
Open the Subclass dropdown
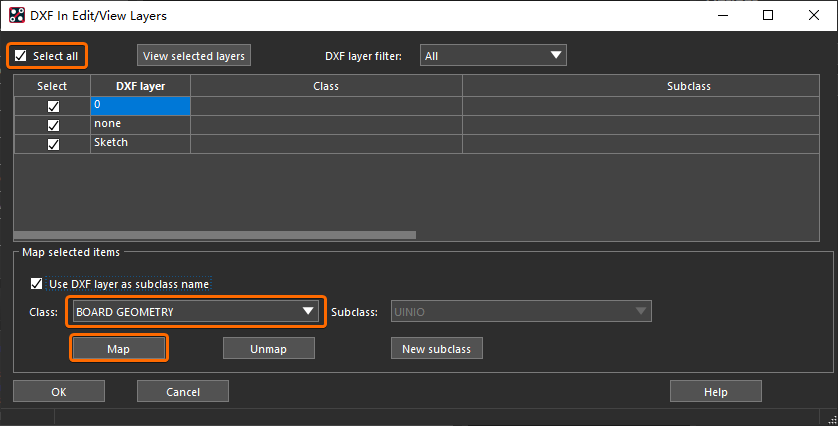518,312
